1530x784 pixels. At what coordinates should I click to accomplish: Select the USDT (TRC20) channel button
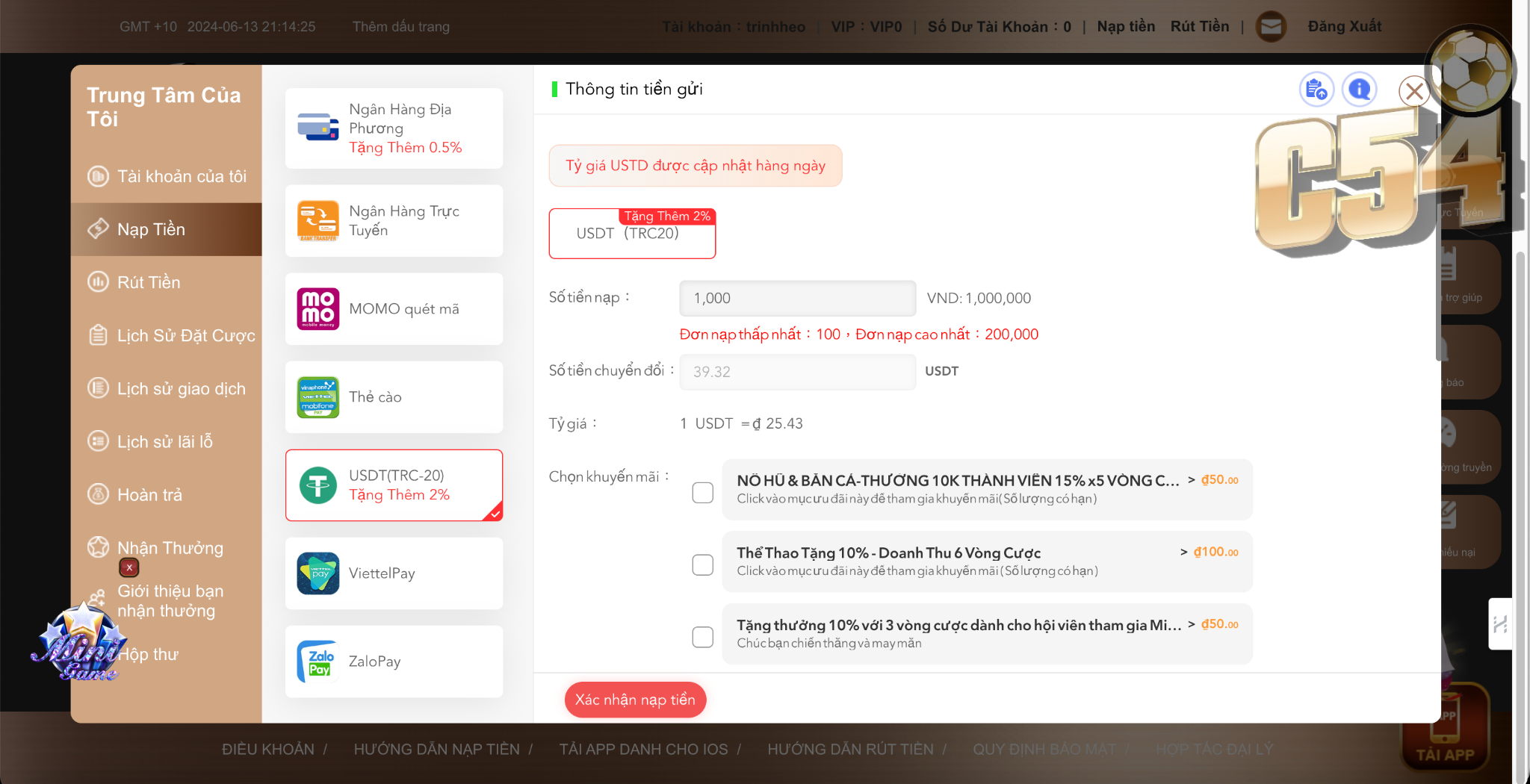coord(632,234)
